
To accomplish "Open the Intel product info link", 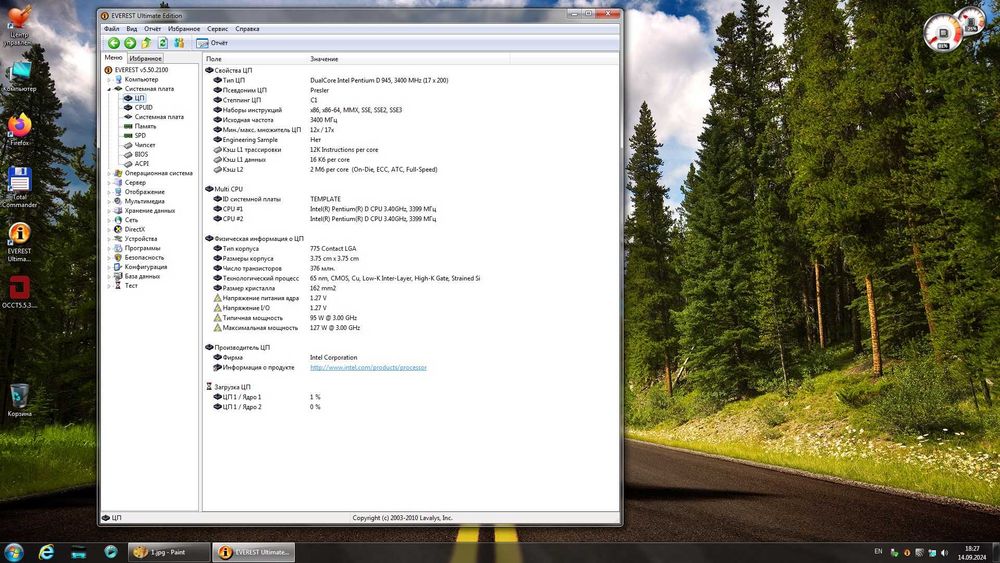I will point(368,367).
